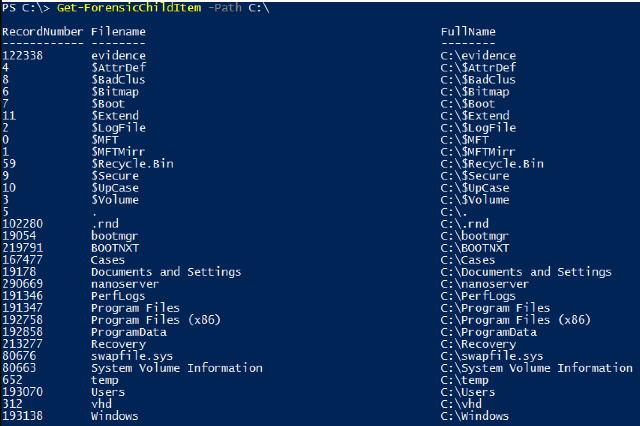Select the Program Files (x86) filename
This screenshot has height=426, width=640.
[x=156, y=320]
